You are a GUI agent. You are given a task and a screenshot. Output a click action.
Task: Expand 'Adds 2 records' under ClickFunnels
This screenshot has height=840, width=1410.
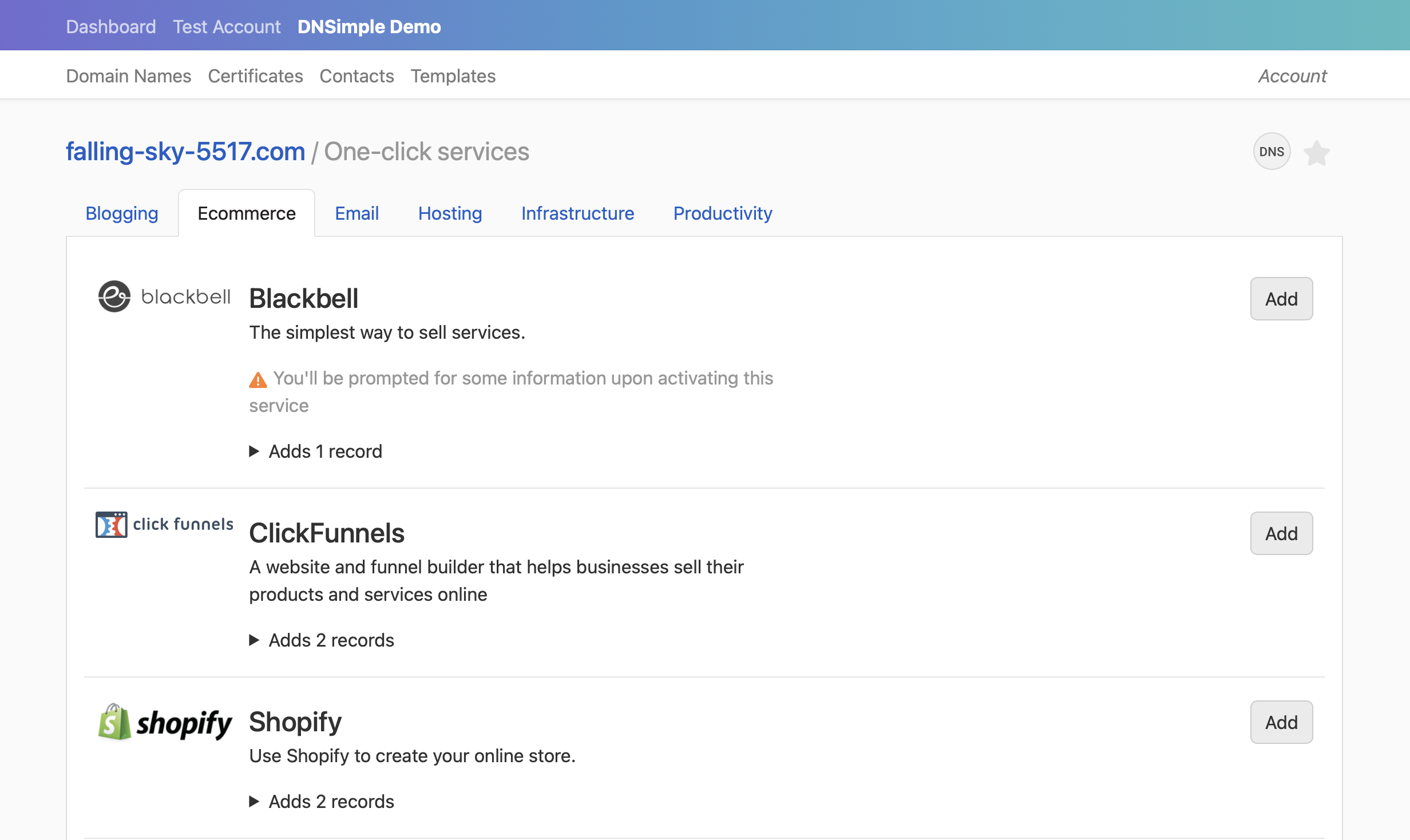tap(321, 640)
